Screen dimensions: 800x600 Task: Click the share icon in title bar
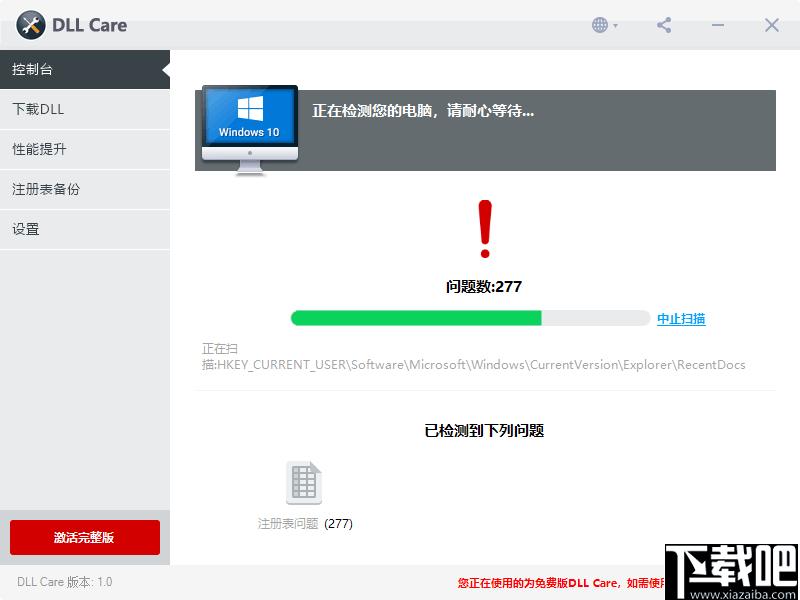click(x=664, y=25)
